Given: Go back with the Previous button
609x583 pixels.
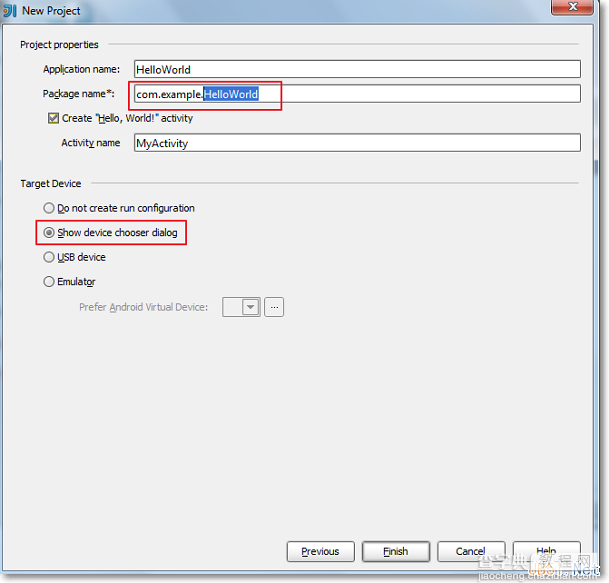Looking at the screenshot, I should coord(320,552).
